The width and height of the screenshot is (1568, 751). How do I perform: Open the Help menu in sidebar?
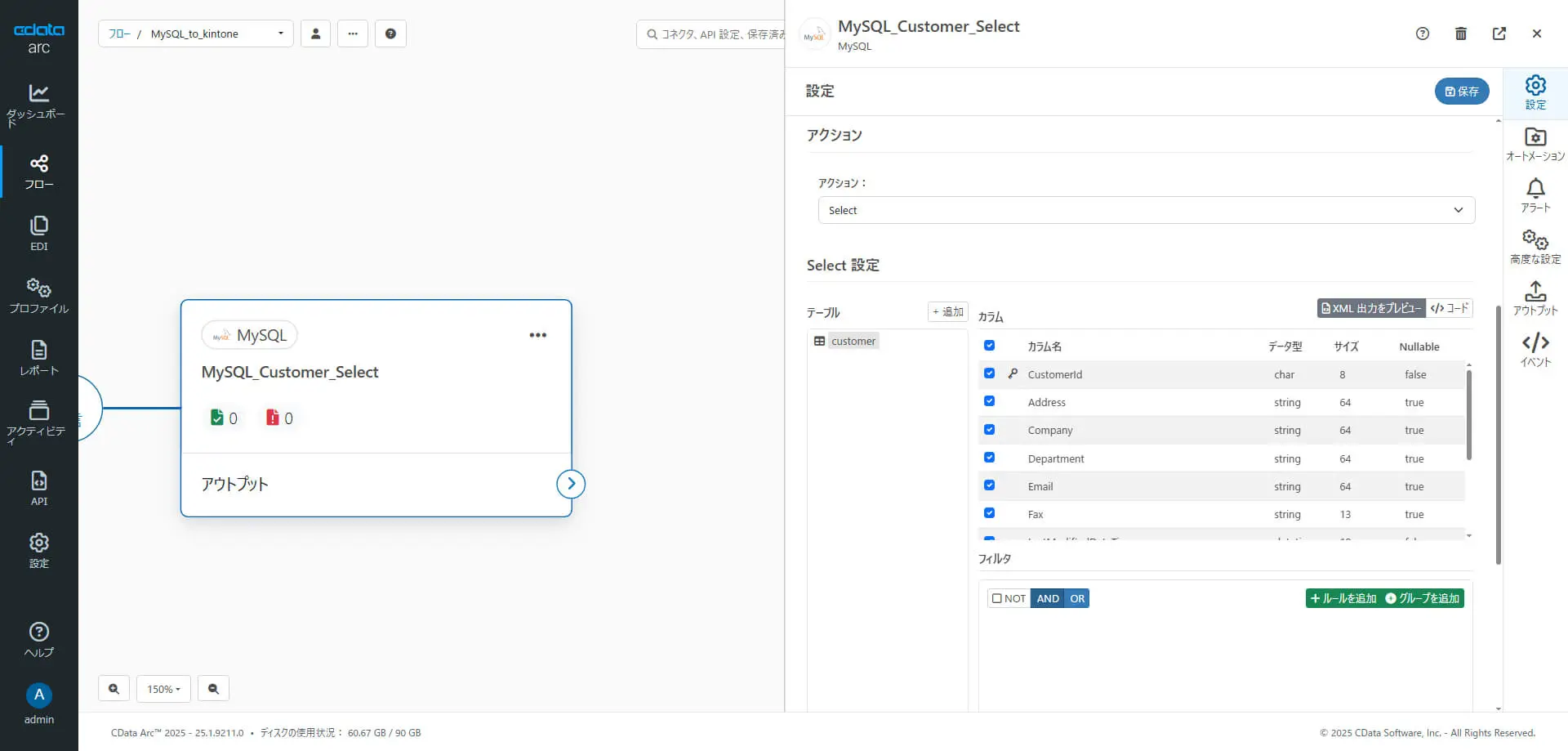point(38,640)
